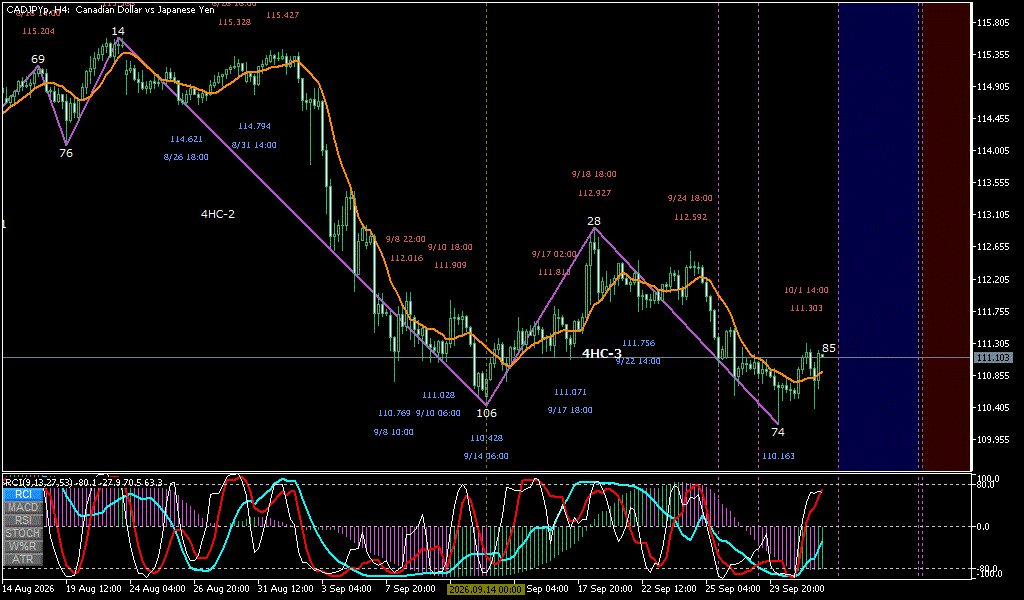Viewport: 1024px width, 600px height.
Task: Click the 29 Sep 20:00 time axis label
Action: (797, 589)
